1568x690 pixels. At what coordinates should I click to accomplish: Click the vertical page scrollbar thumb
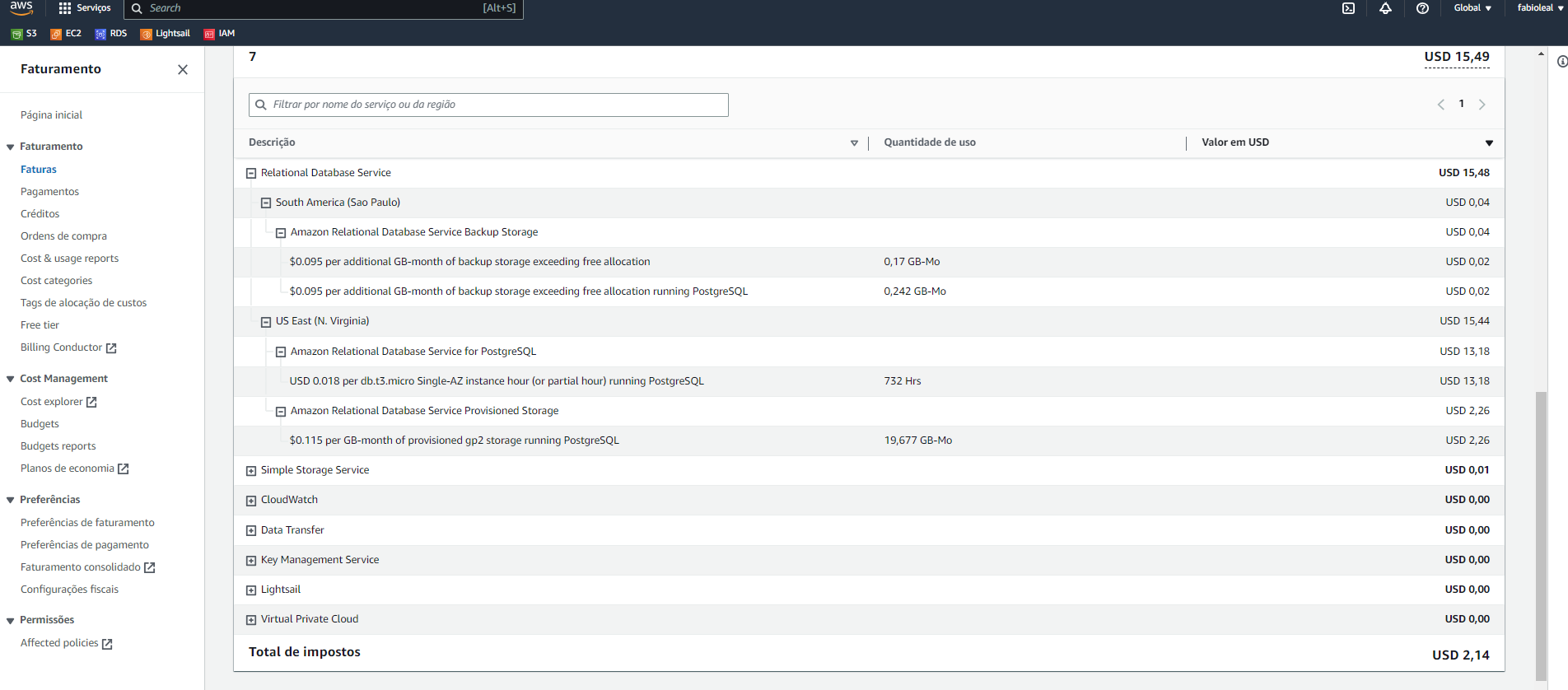pos(1541,535)
